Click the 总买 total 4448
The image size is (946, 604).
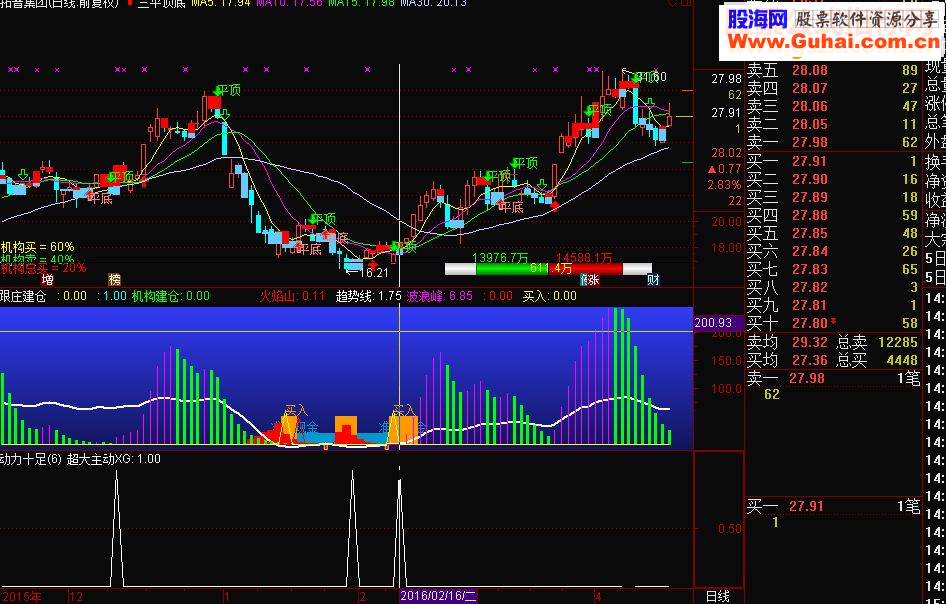pyautogui.click(x=902, y=360)
